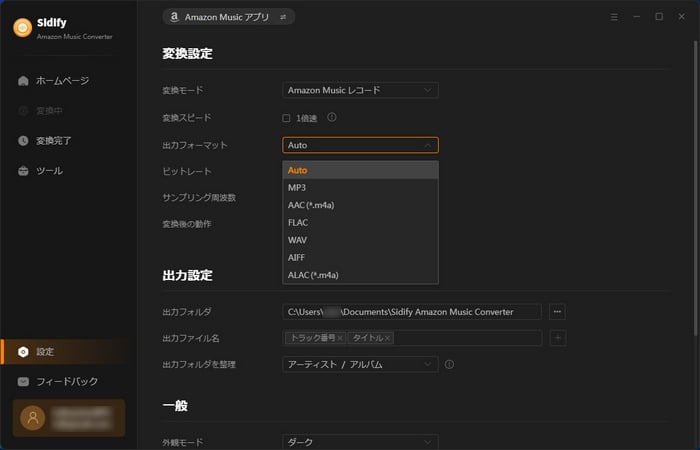Click the 一般 heading
700x450 pixels.
coord(175,405)
